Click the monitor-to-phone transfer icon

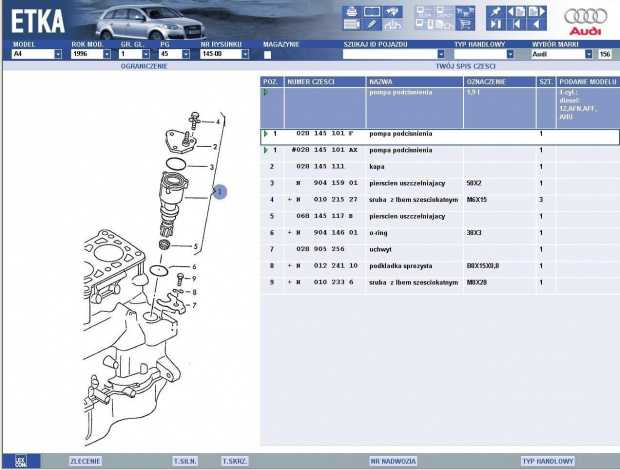point(424,25)
